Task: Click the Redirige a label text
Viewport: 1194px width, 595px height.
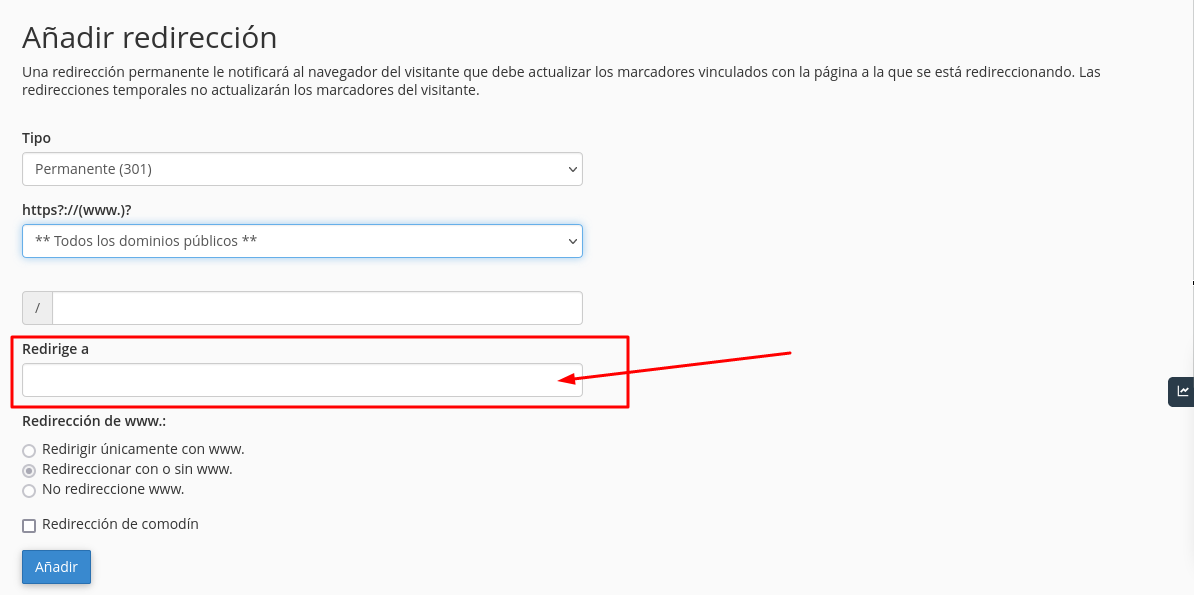Action: 56,349
